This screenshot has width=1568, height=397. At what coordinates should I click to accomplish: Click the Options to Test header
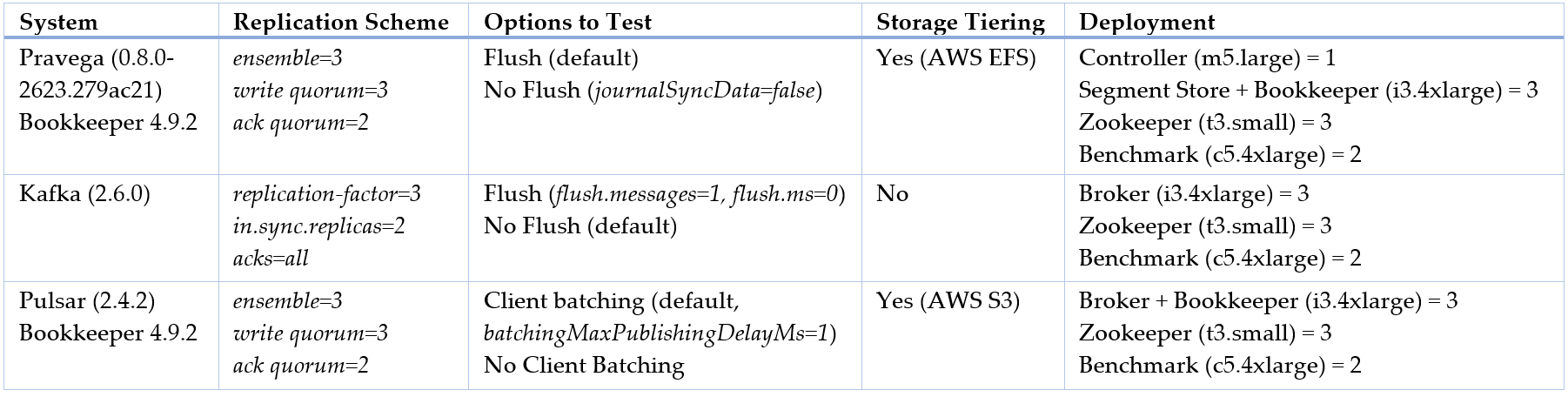[567, 22]
